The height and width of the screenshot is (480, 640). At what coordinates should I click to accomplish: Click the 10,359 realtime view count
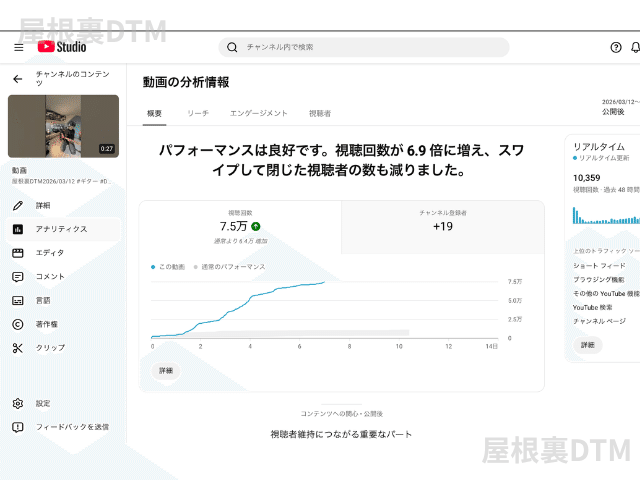point(587,178)
